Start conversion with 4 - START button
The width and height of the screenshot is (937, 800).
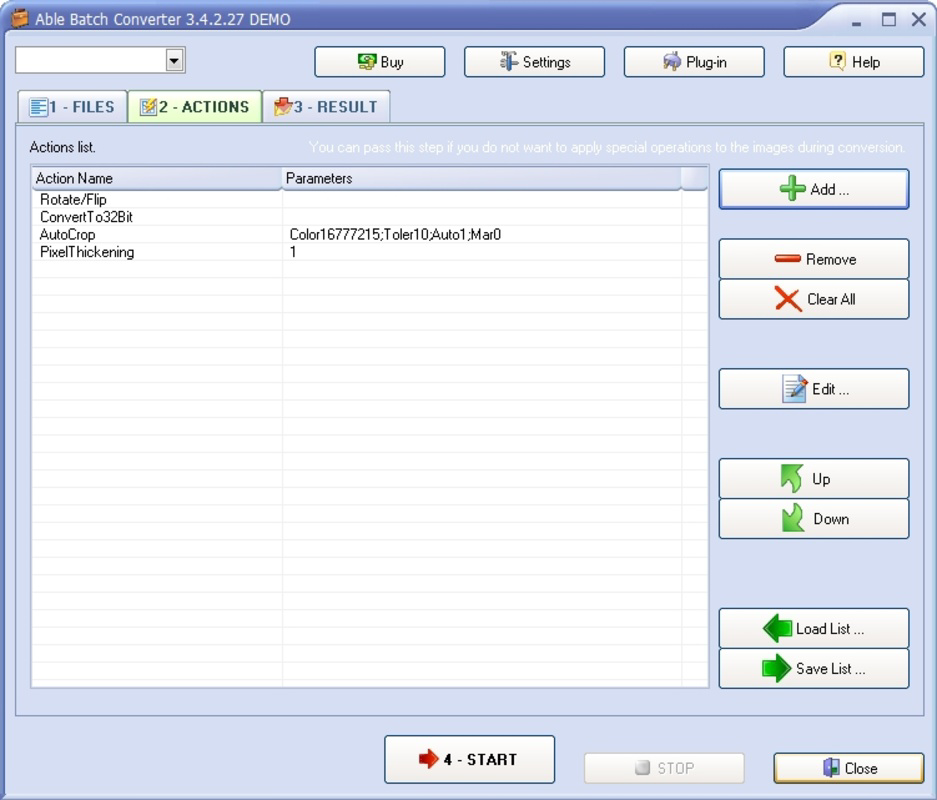click(469, 759)
